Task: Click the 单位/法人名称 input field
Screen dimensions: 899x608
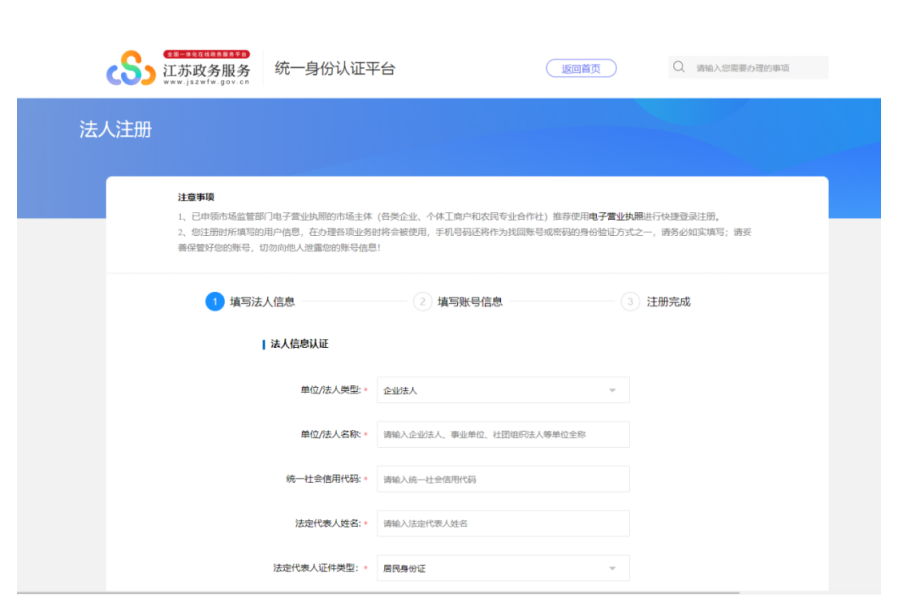Action: pos(502,435)
